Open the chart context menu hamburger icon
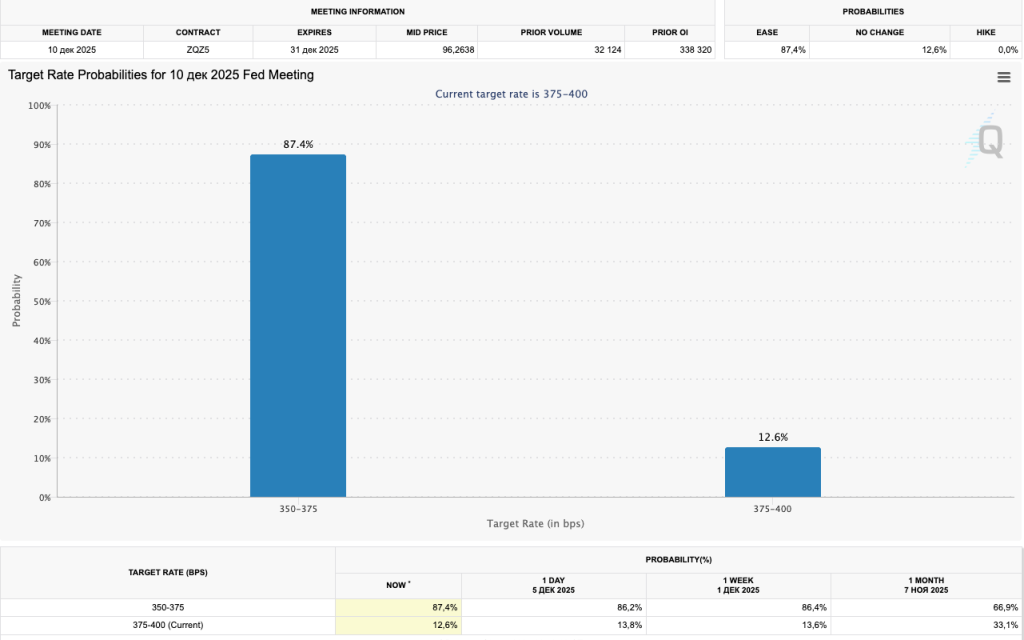The height and width of the screenshot is (640, 1024). (1003, 78)
